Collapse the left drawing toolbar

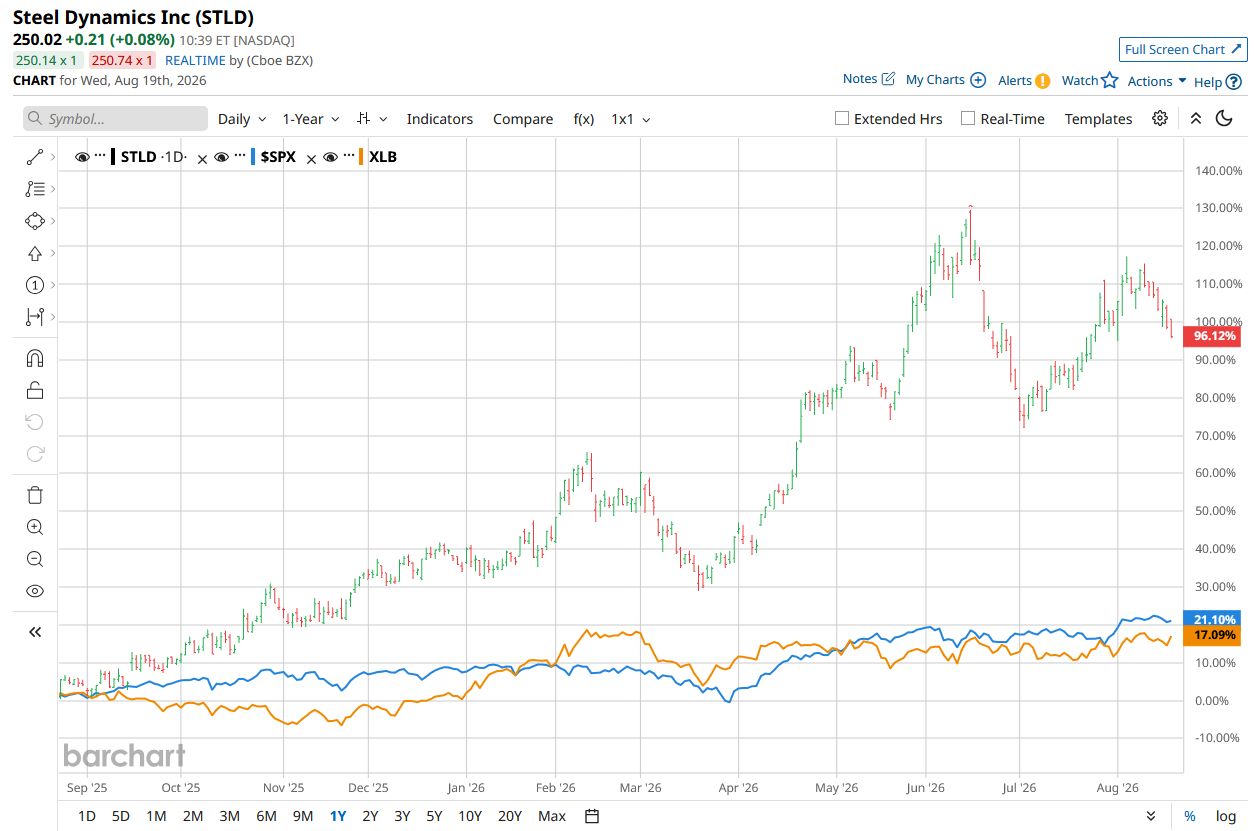(x=35, y=632)
